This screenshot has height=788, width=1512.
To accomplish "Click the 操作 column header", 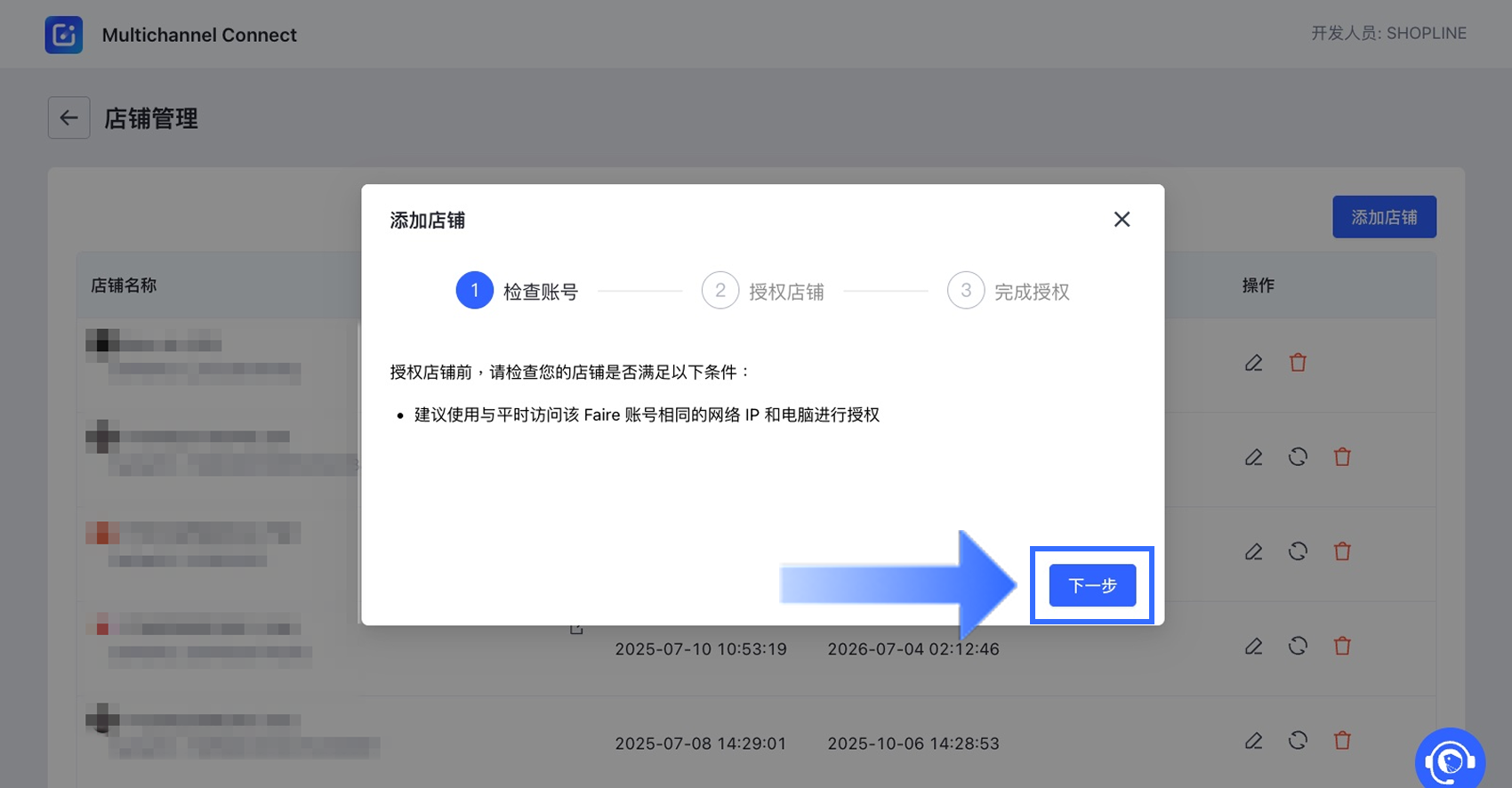I will (1259, 285).
